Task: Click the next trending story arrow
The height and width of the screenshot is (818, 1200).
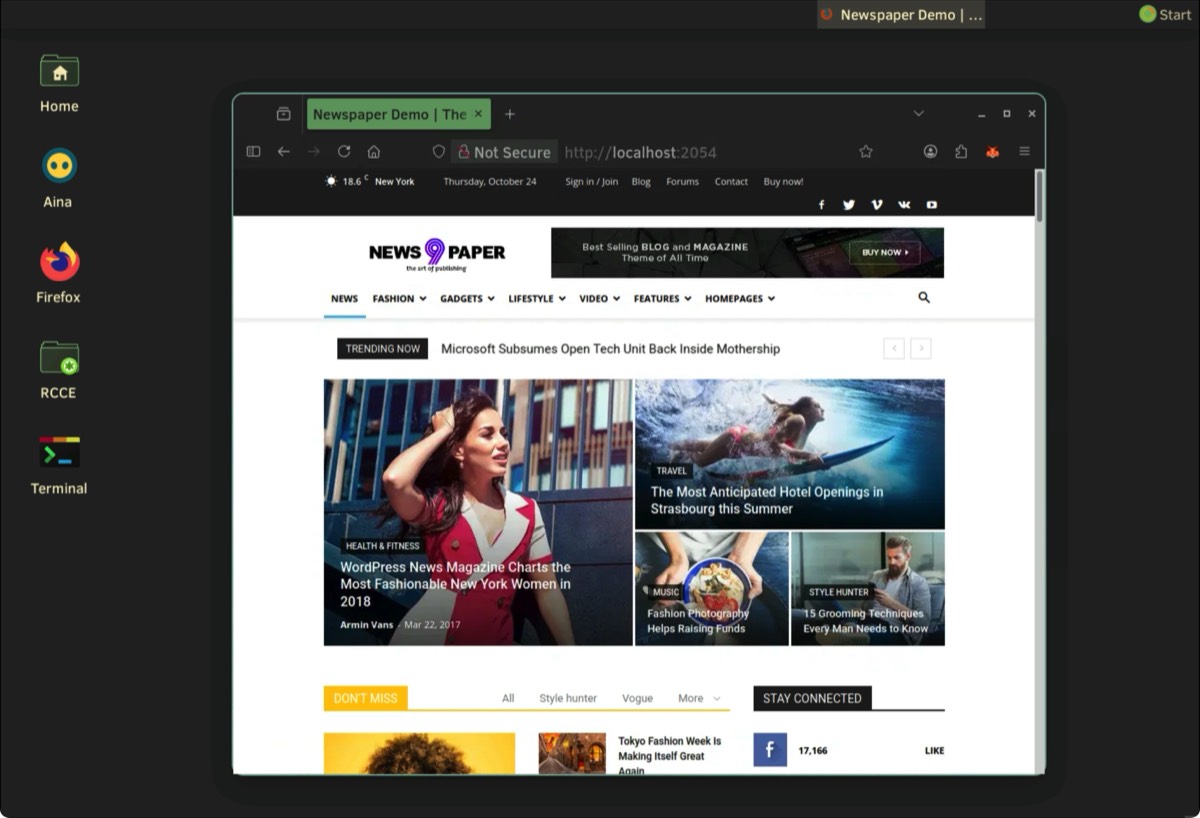Action: tap(921, 349)
